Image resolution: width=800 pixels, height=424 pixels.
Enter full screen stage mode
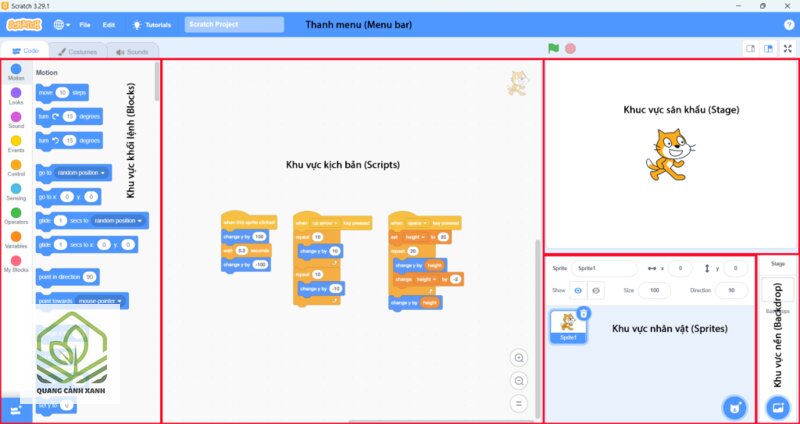[788, 48]
